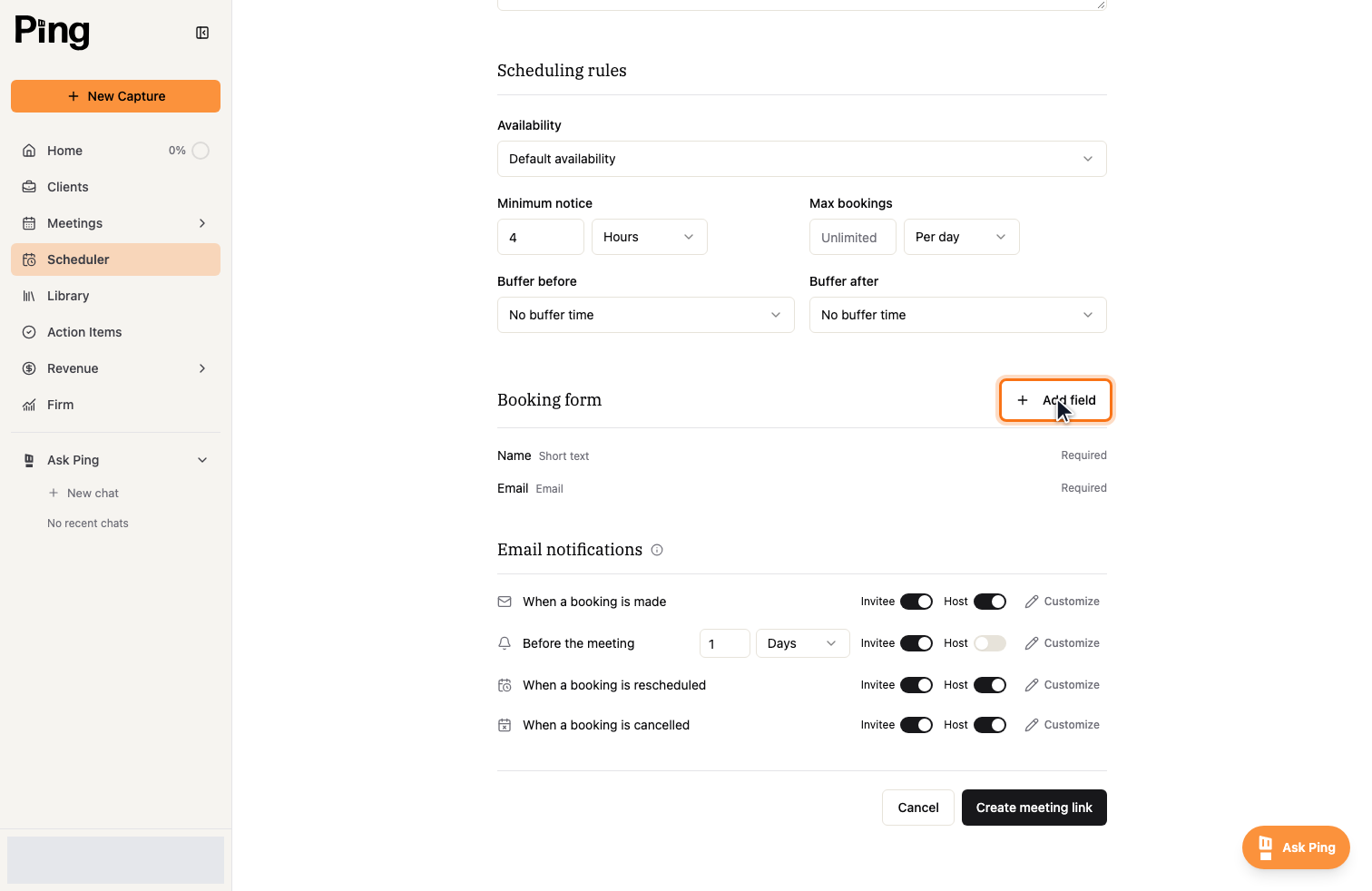
Task: Click the bell icon for Before the meeting
Action: tap(505, 643)
